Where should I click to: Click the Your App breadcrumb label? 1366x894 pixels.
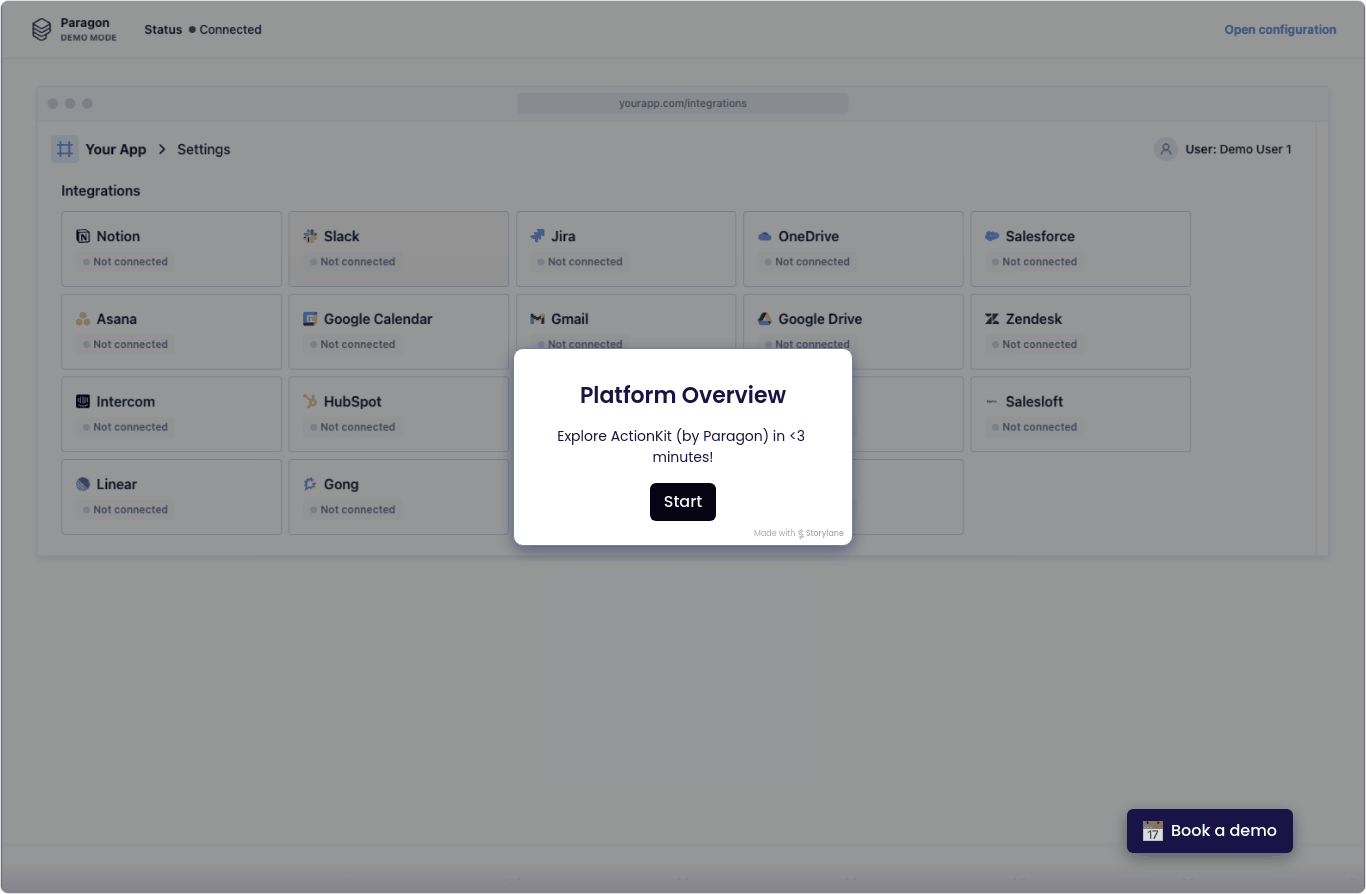[116, 150]
